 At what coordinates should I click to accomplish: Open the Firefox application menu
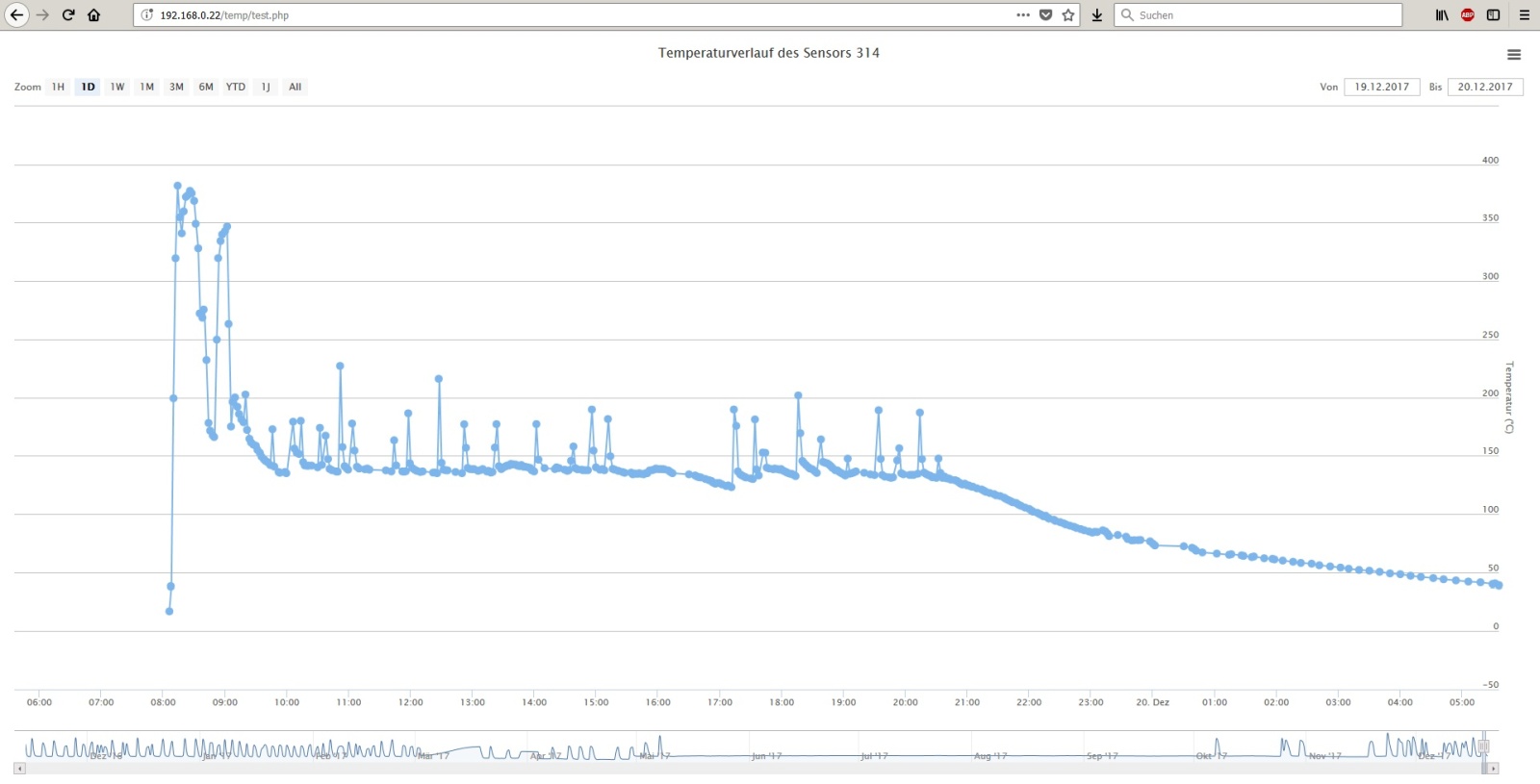(1524, 15)
